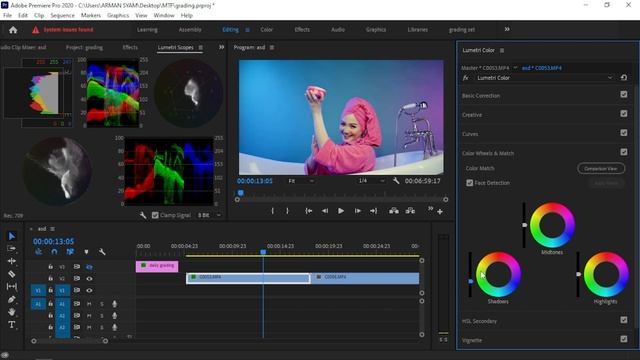The height and width of the screenshot is (360, 640).
Task: Select the Razor tool
Action: click(x=11, y=274)
